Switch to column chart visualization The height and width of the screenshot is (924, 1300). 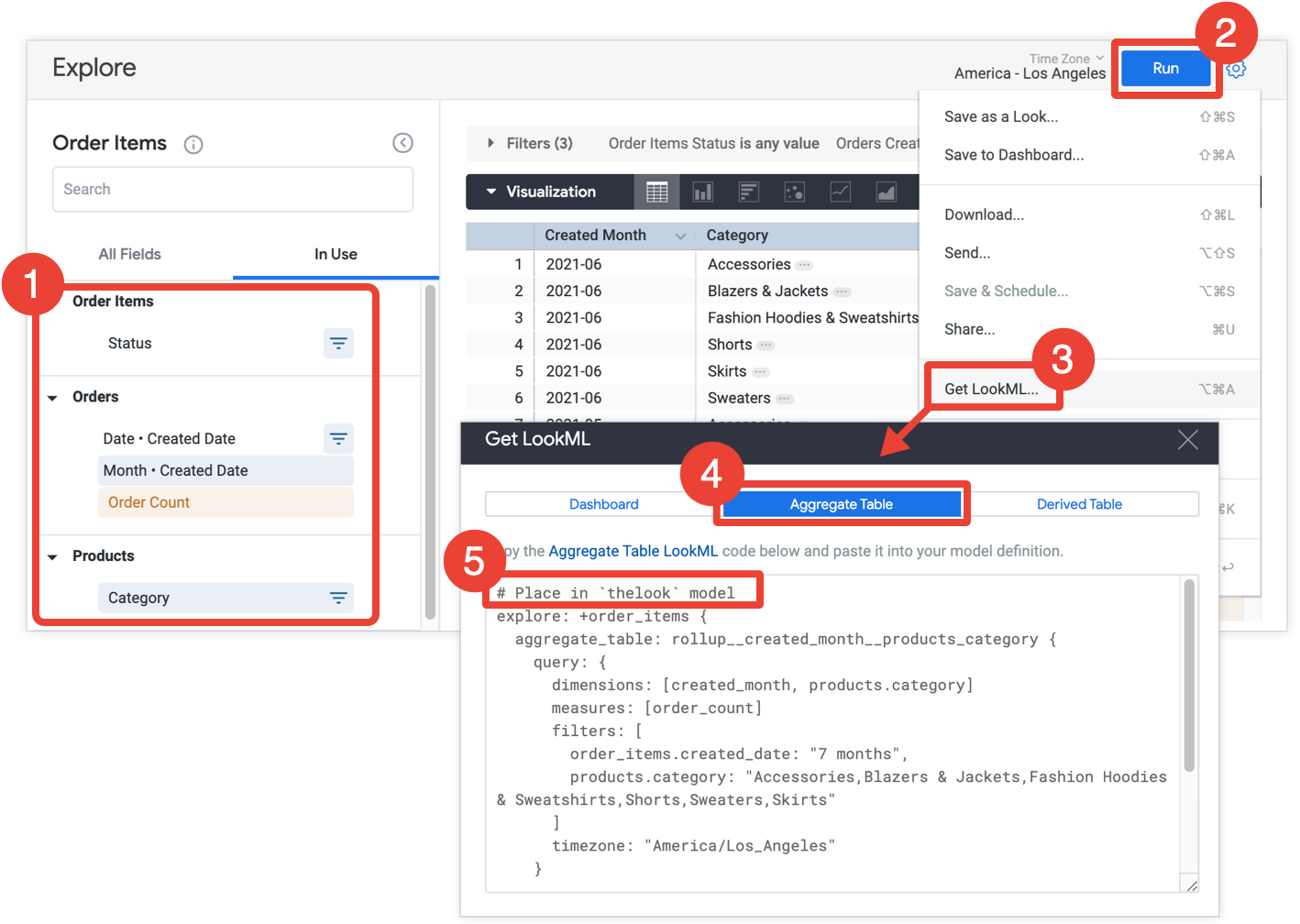coord(703,192)
